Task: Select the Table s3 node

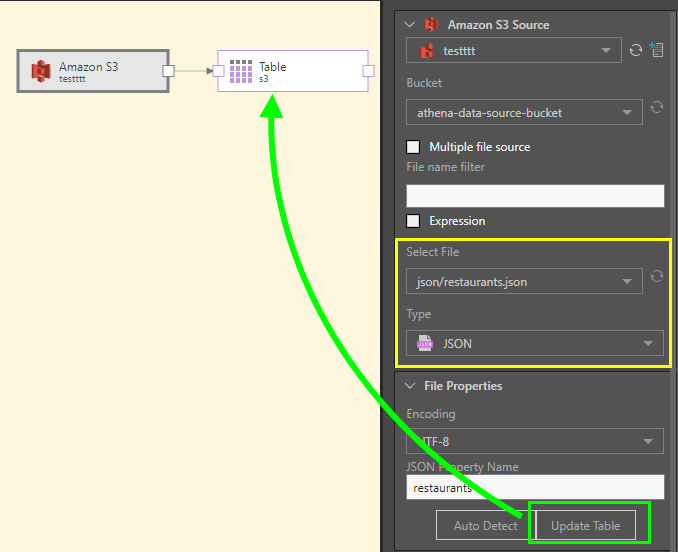Action: pos(290,71)
